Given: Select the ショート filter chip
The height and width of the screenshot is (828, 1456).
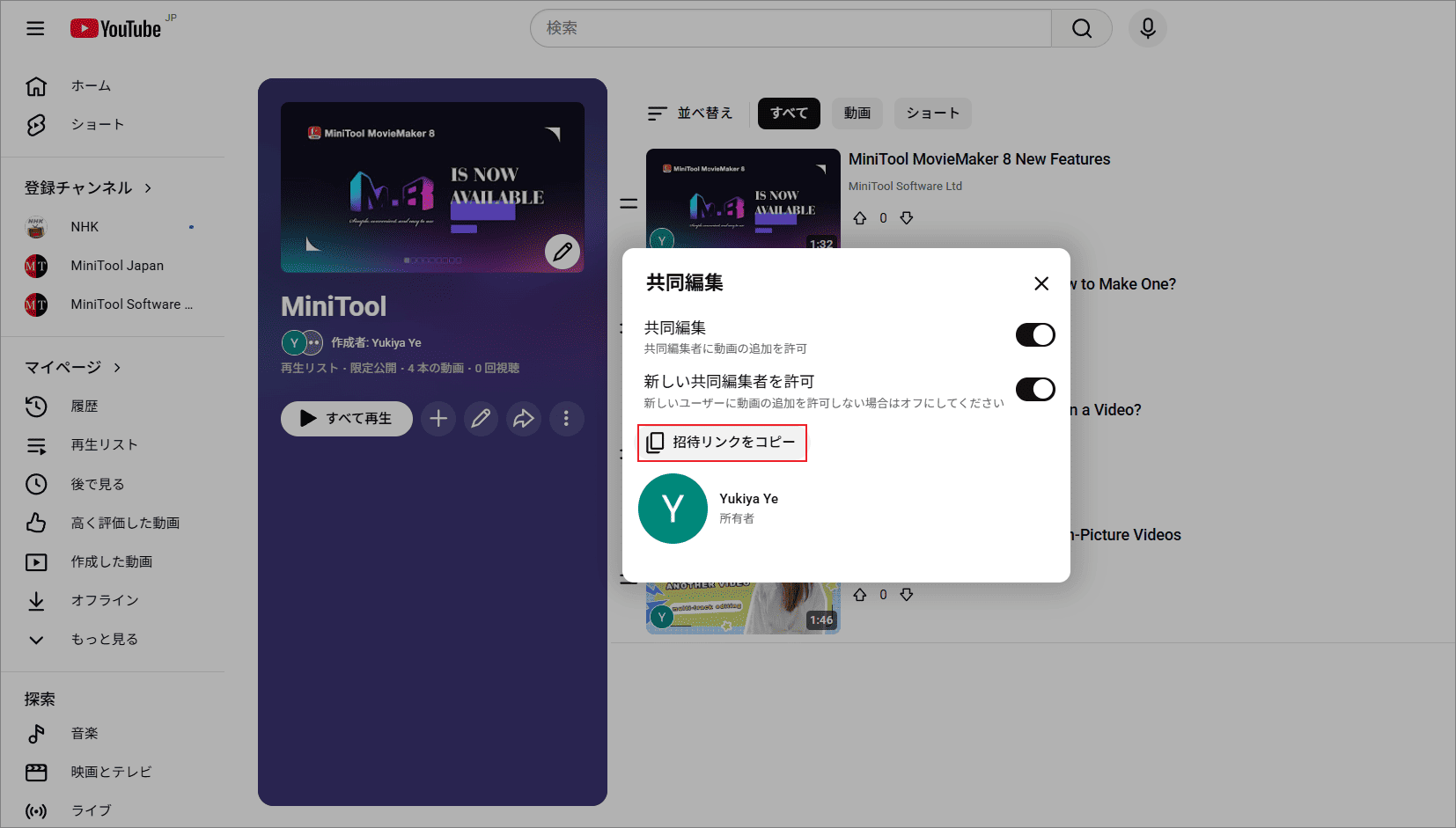Looking at the screenshot, I should (932, 113).
